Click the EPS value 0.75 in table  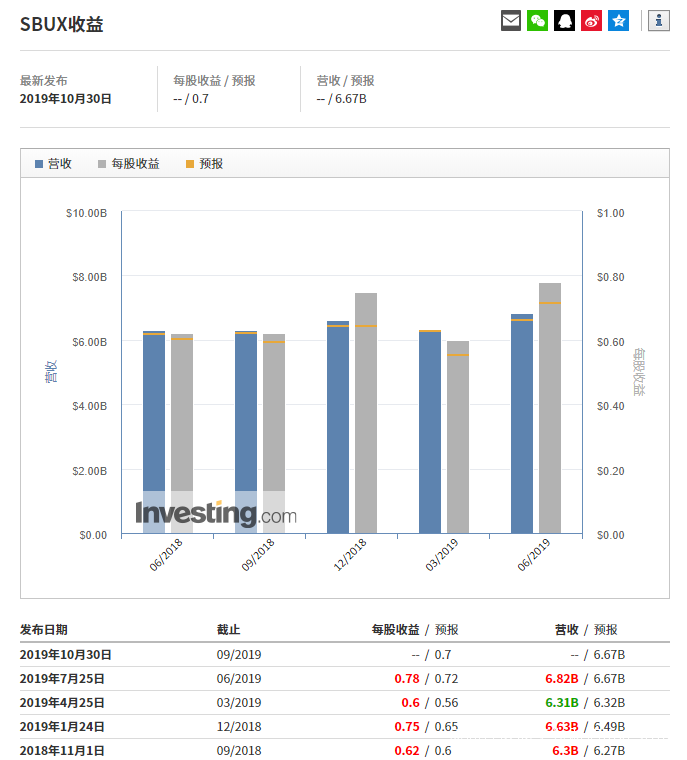click(x=407, y=727)
